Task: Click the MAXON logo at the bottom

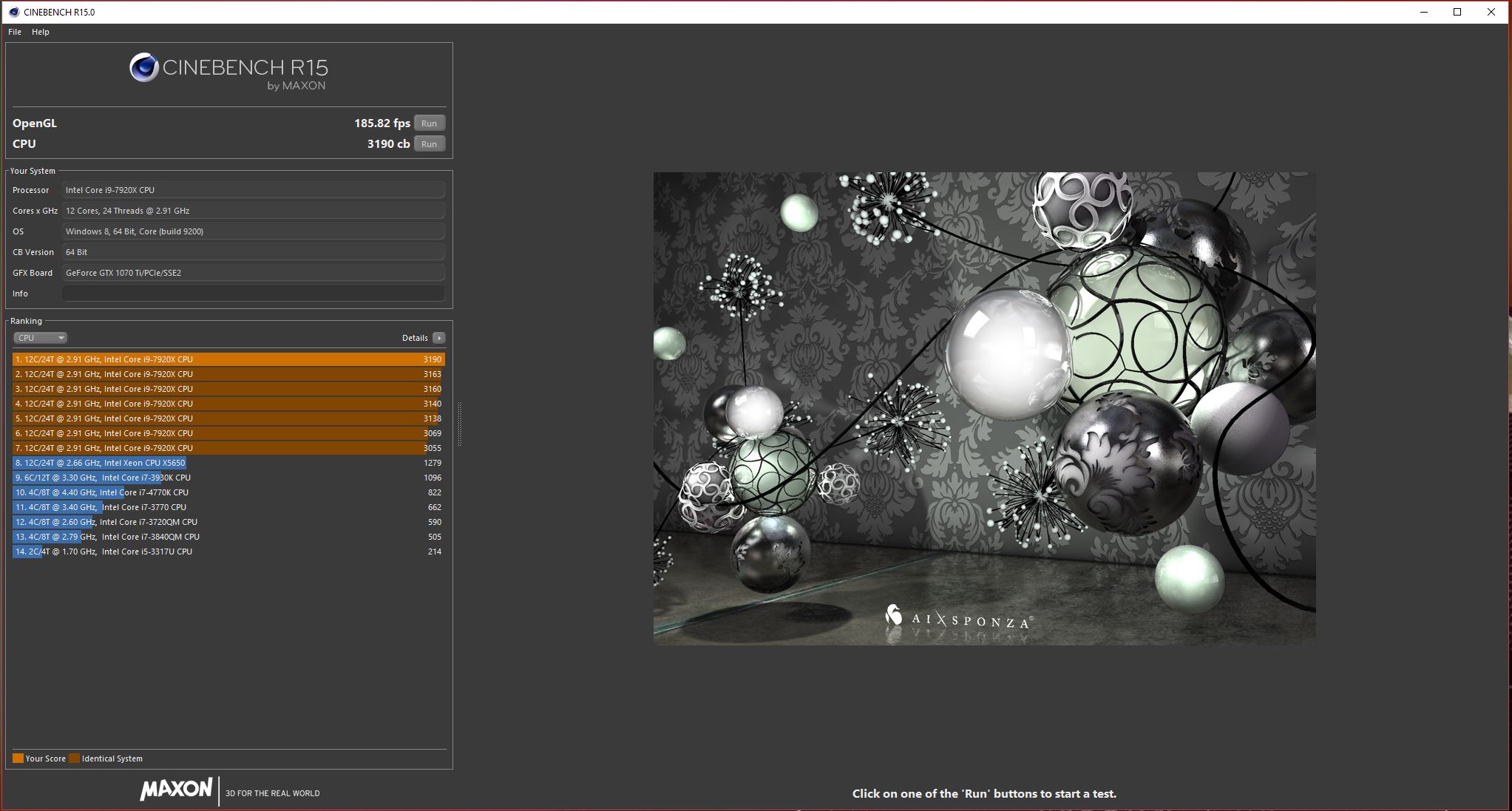Action: 177,789
